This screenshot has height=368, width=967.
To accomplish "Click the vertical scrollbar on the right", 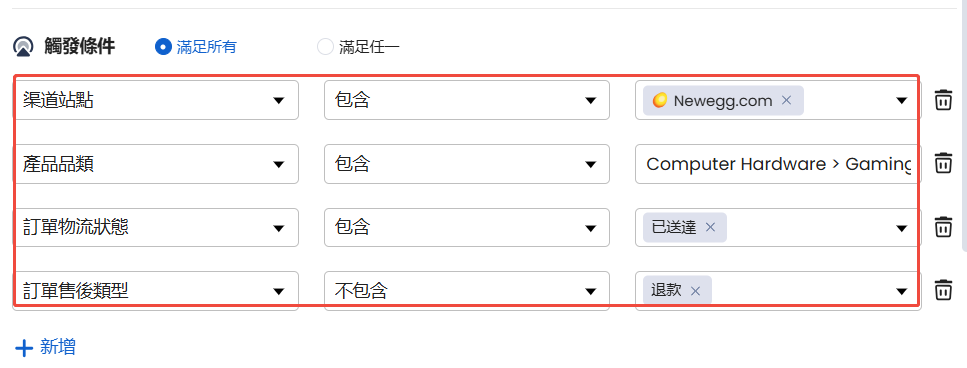I will 964,125.
